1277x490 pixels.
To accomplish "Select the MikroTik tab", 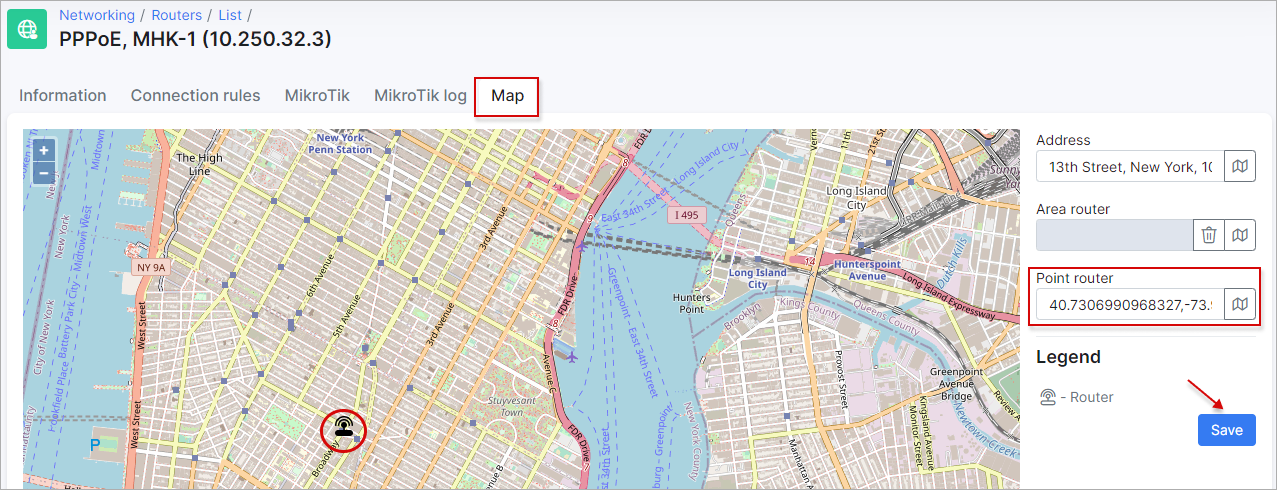I will click(317, 96).
